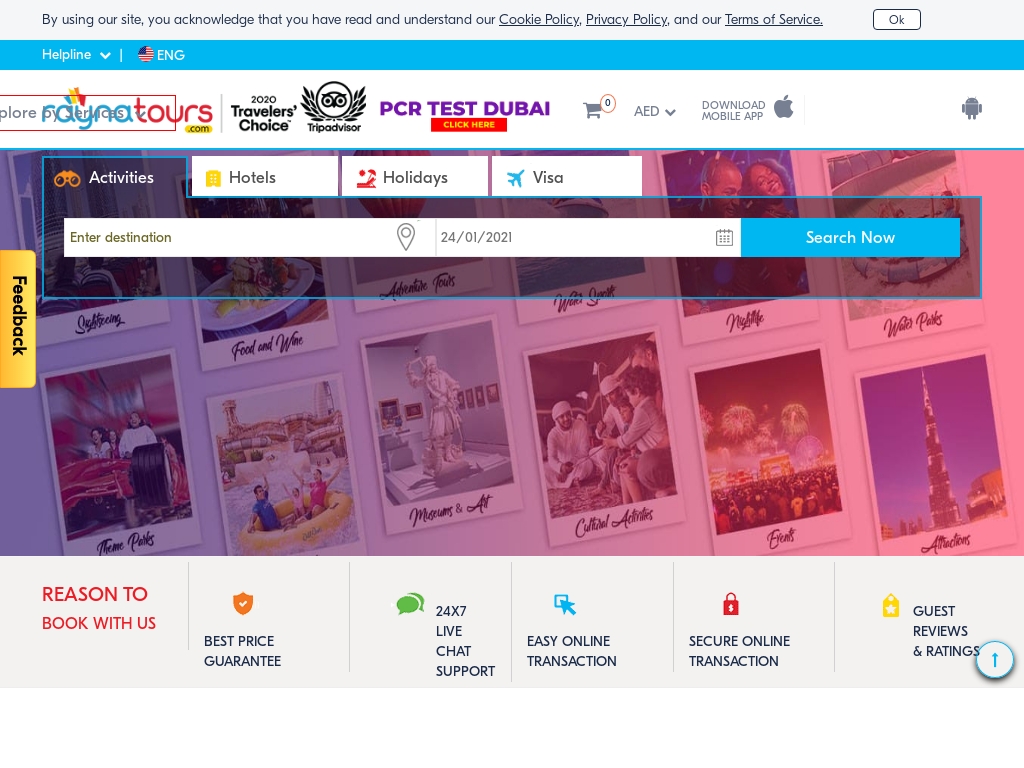Click the US flag language icon

[x=146, y=54]
